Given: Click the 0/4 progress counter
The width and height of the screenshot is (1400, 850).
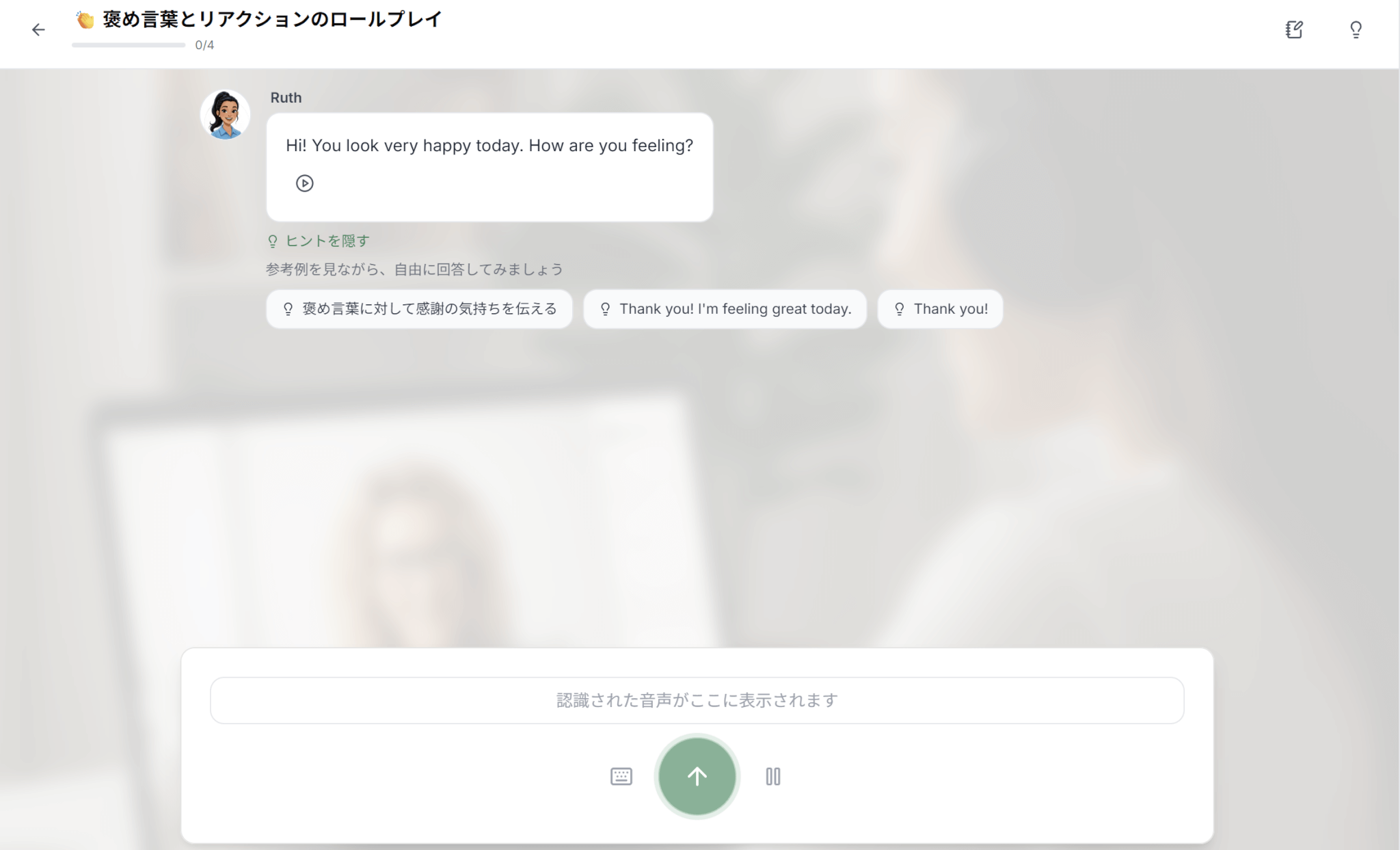Looking at the screenshot, I should [204, 45].
